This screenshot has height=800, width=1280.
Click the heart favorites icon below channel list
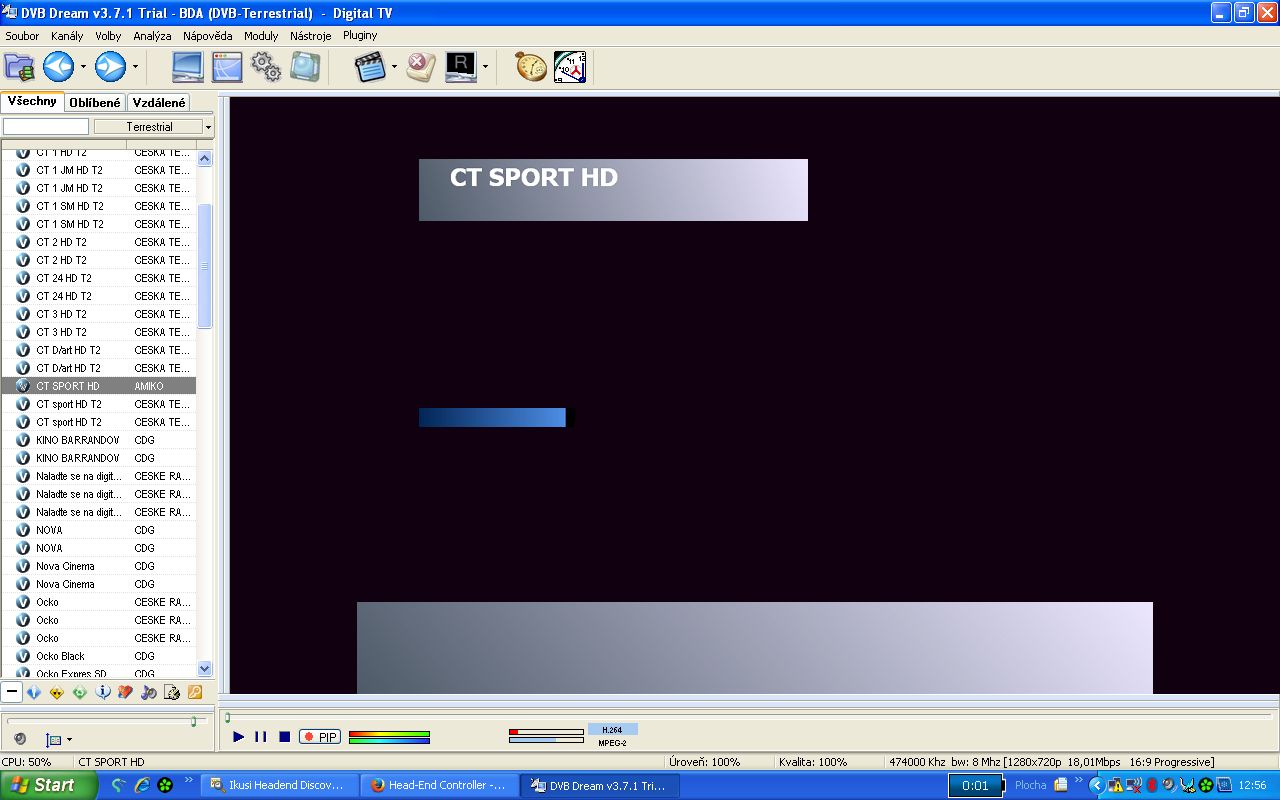(x=125, y=692)
